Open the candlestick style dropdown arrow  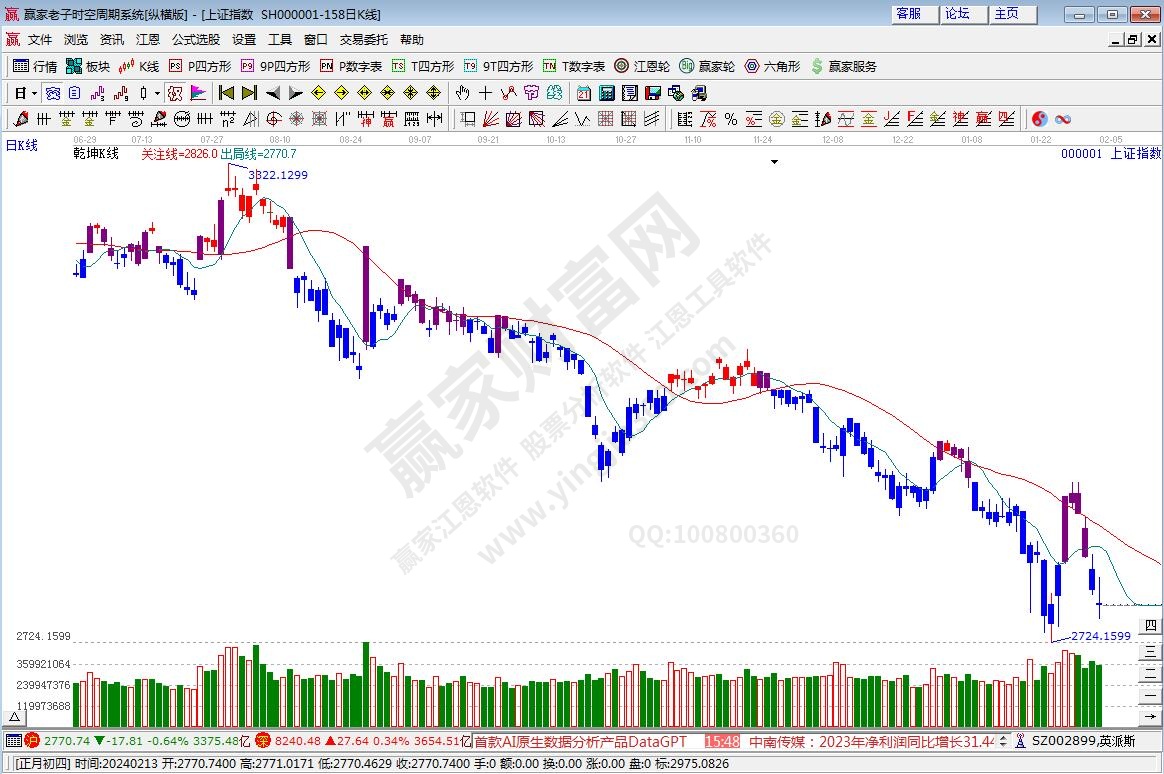pos(157,93)
